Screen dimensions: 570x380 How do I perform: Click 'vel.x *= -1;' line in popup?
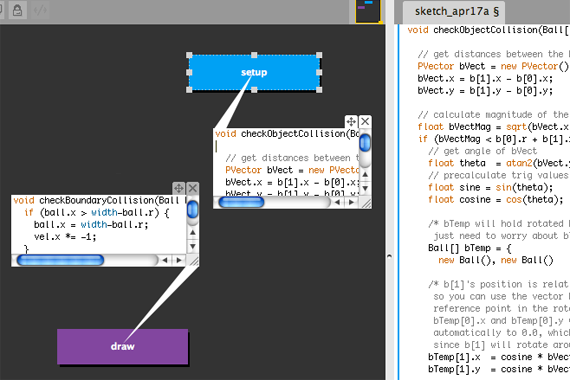[x=65, y=237]
